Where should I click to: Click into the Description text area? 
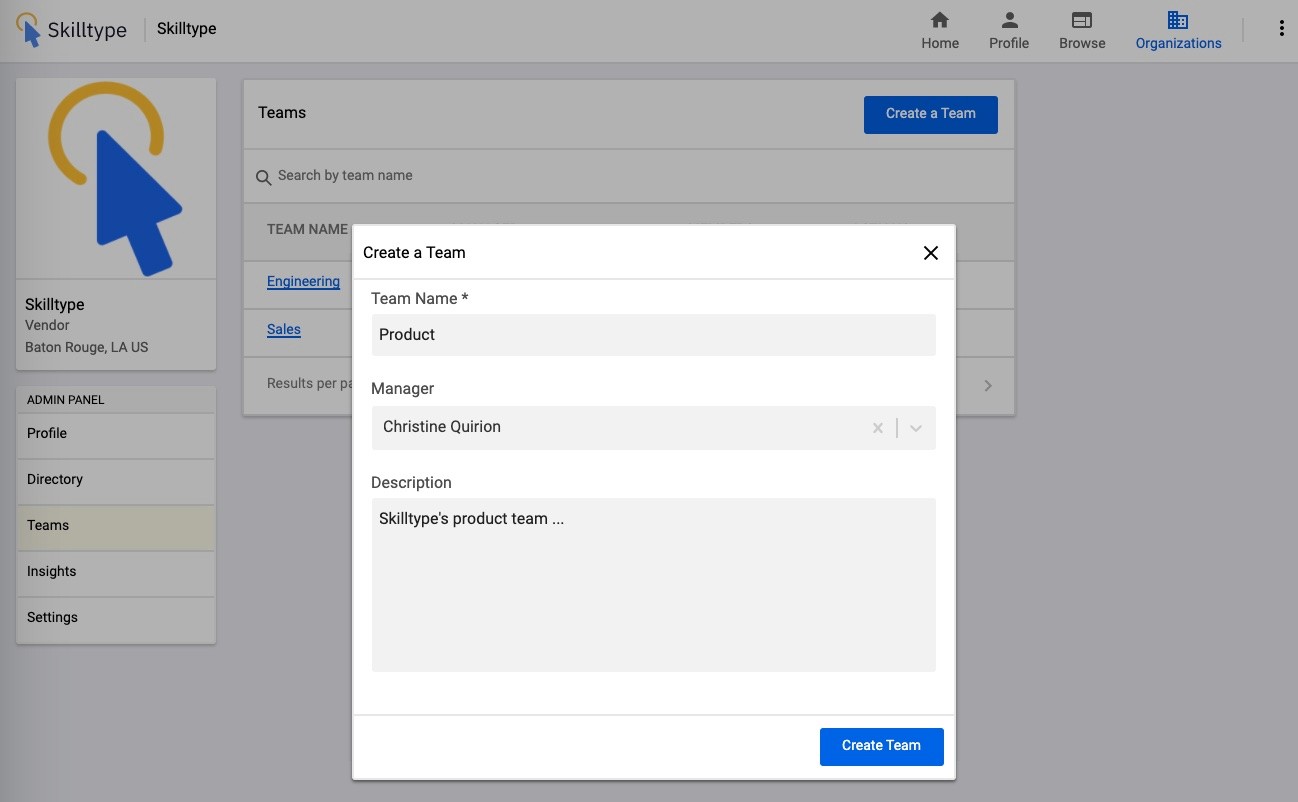pos(653,585)
